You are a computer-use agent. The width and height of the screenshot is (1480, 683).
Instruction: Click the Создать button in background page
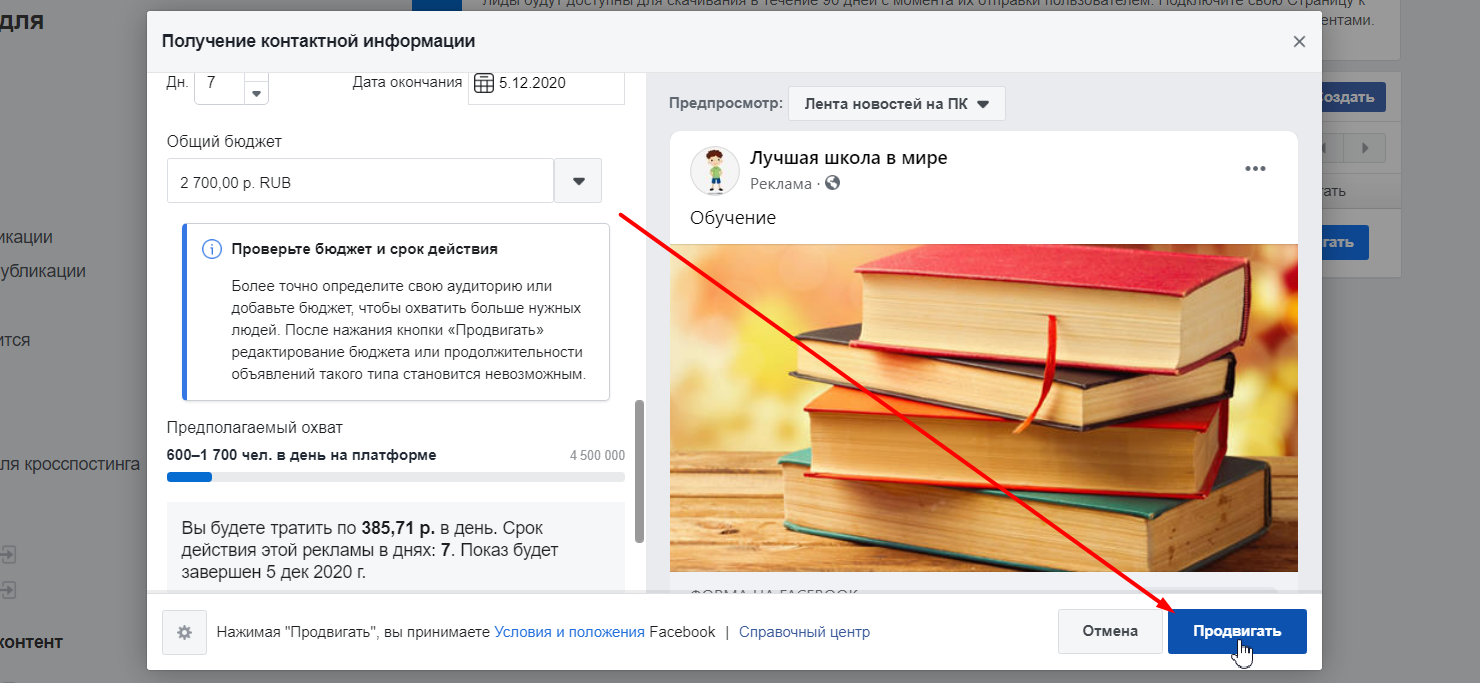point(1354,97)
